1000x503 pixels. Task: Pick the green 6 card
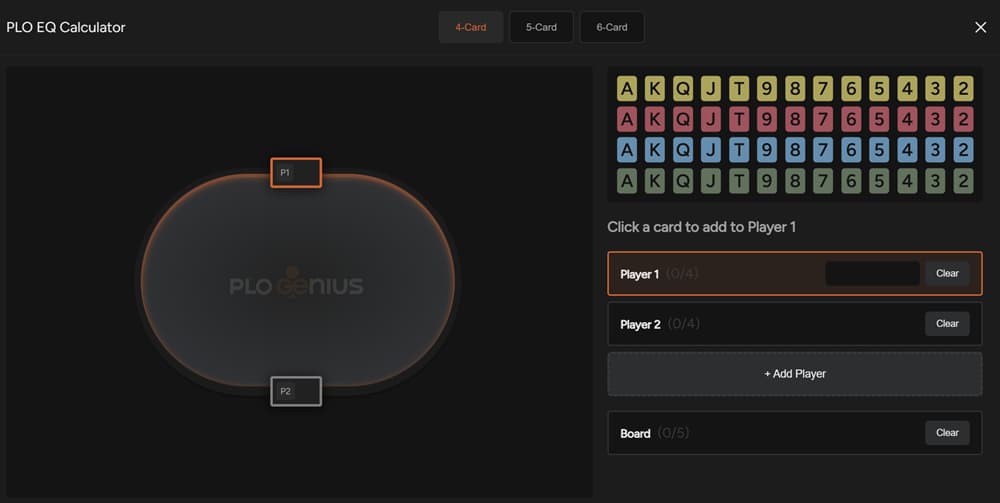pyautogui.click(x=851, y=181)
